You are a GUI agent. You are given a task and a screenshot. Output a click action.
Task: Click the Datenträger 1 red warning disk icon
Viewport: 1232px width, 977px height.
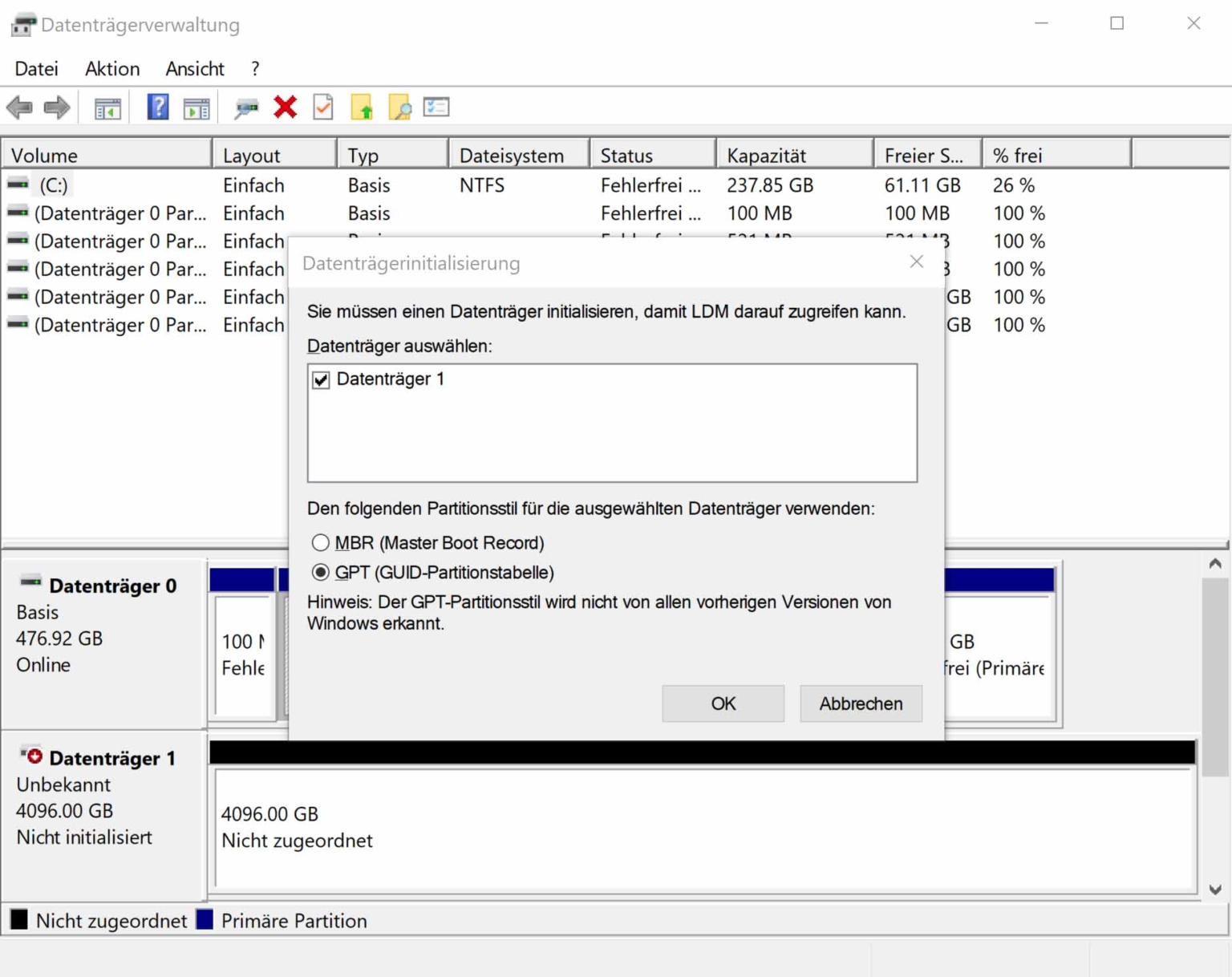[x=30, y=755]
